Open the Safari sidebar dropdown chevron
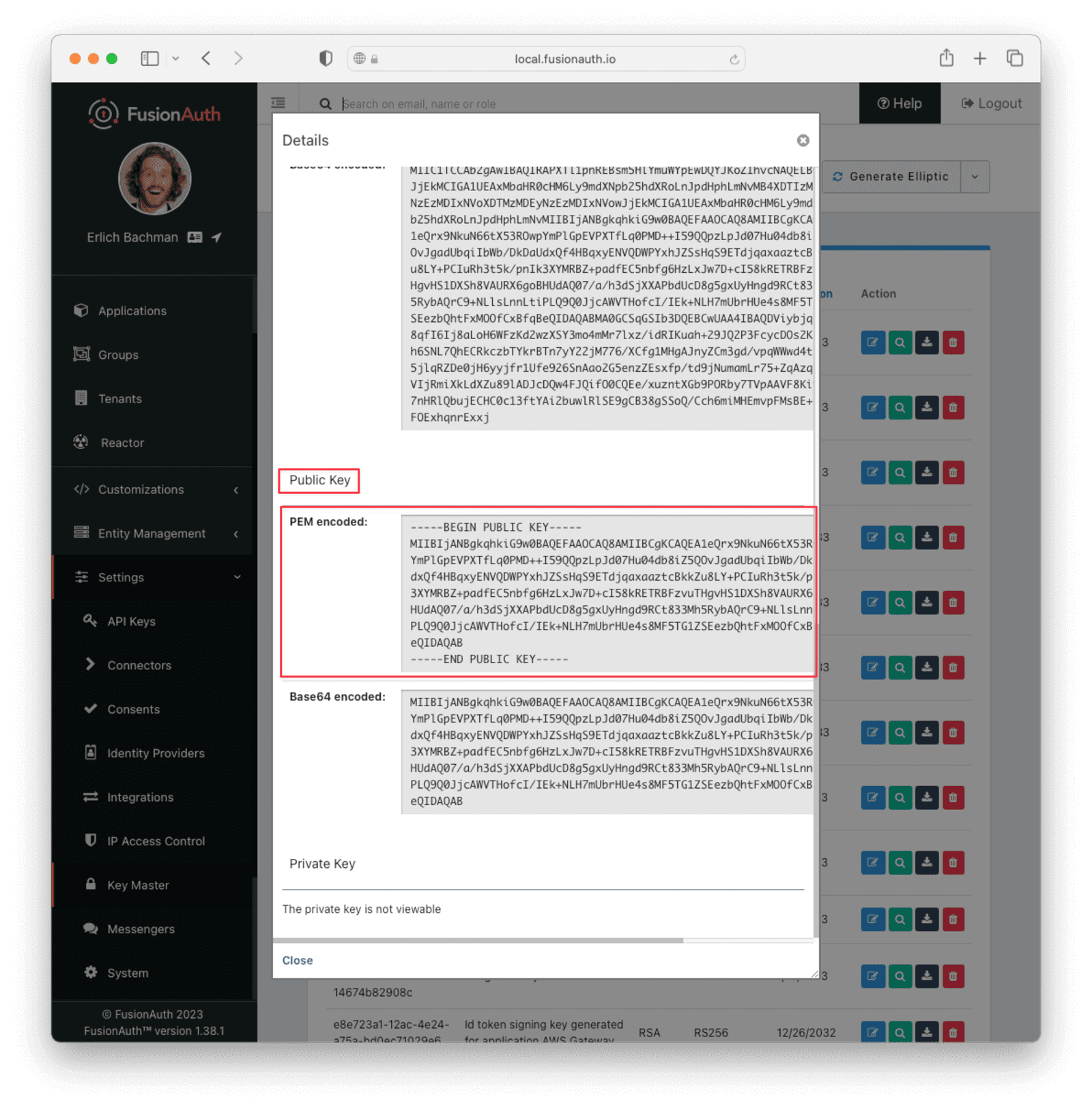Screen dimensions: 1092x1110 click(x=175, y=59)
